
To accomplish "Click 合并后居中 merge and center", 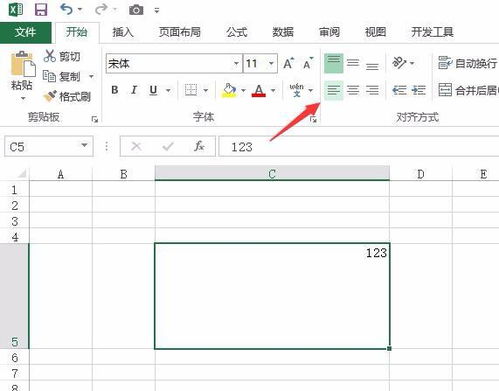I will coord(468,90).
